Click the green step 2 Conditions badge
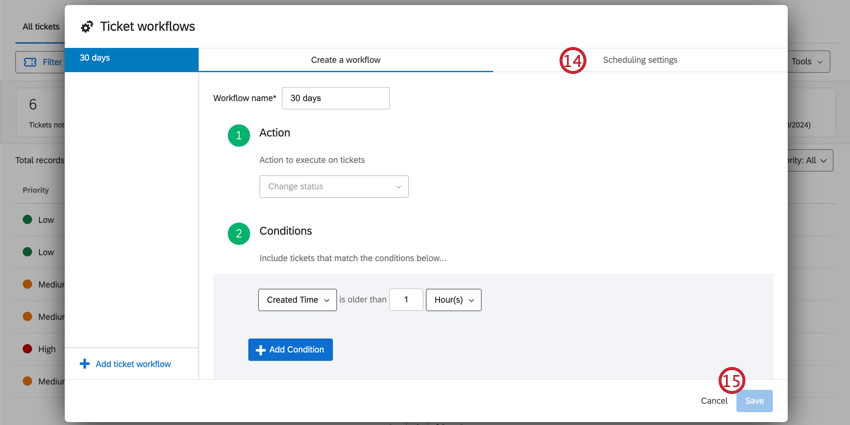 coord(239,234)
